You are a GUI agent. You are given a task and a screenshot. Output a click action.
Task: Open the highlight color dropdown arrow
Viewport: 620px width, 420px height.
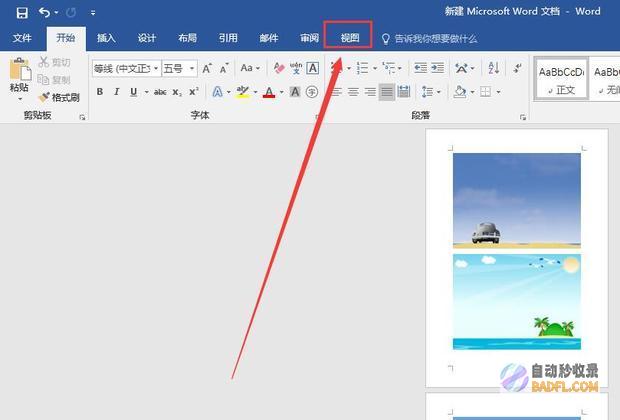click(x=255, y=92)
